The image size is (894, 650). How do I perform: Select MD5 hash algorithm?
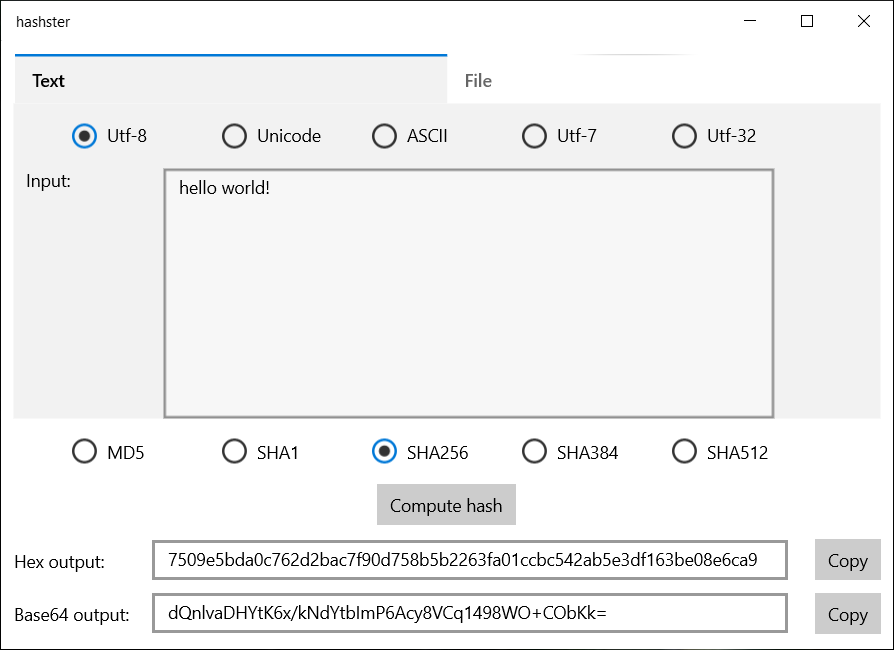pyautogui.click(x=85, y=452)
